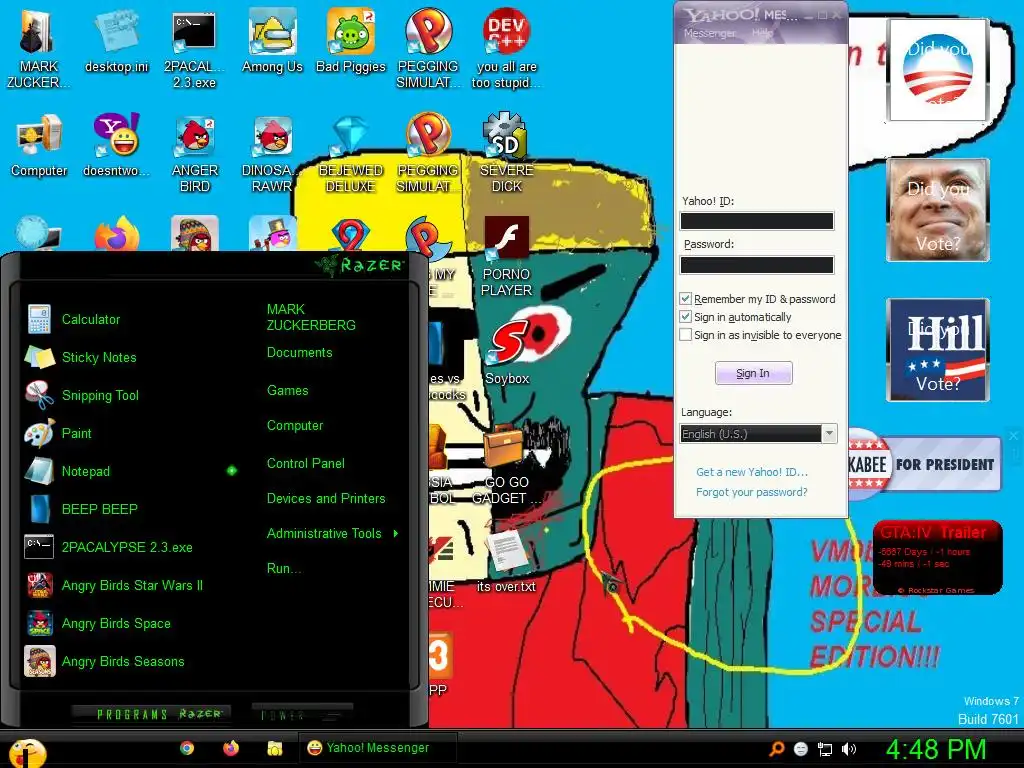
Task: Open the DINOSA RAWR desktop icon
Action: 272,153
